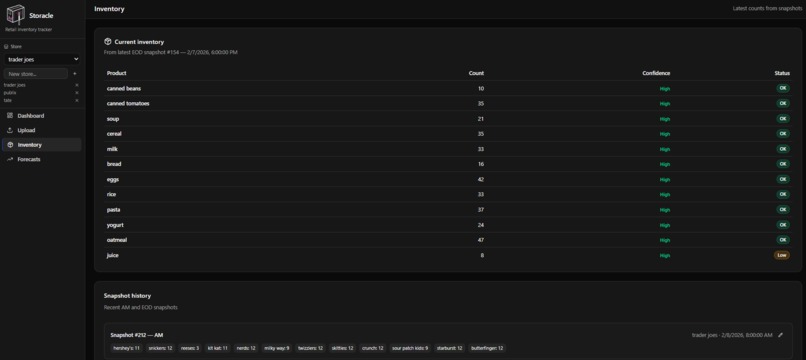The height and width of the screenshot is (360, 806).
Task: Click the butterfinger: 12 chip
Action: 487,348
